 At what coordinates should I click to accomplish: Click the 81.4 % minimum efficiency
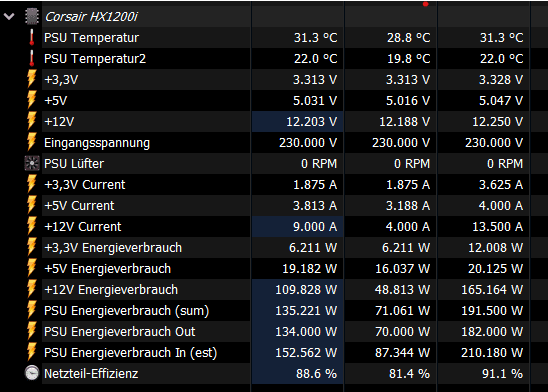tap(410, 373)
